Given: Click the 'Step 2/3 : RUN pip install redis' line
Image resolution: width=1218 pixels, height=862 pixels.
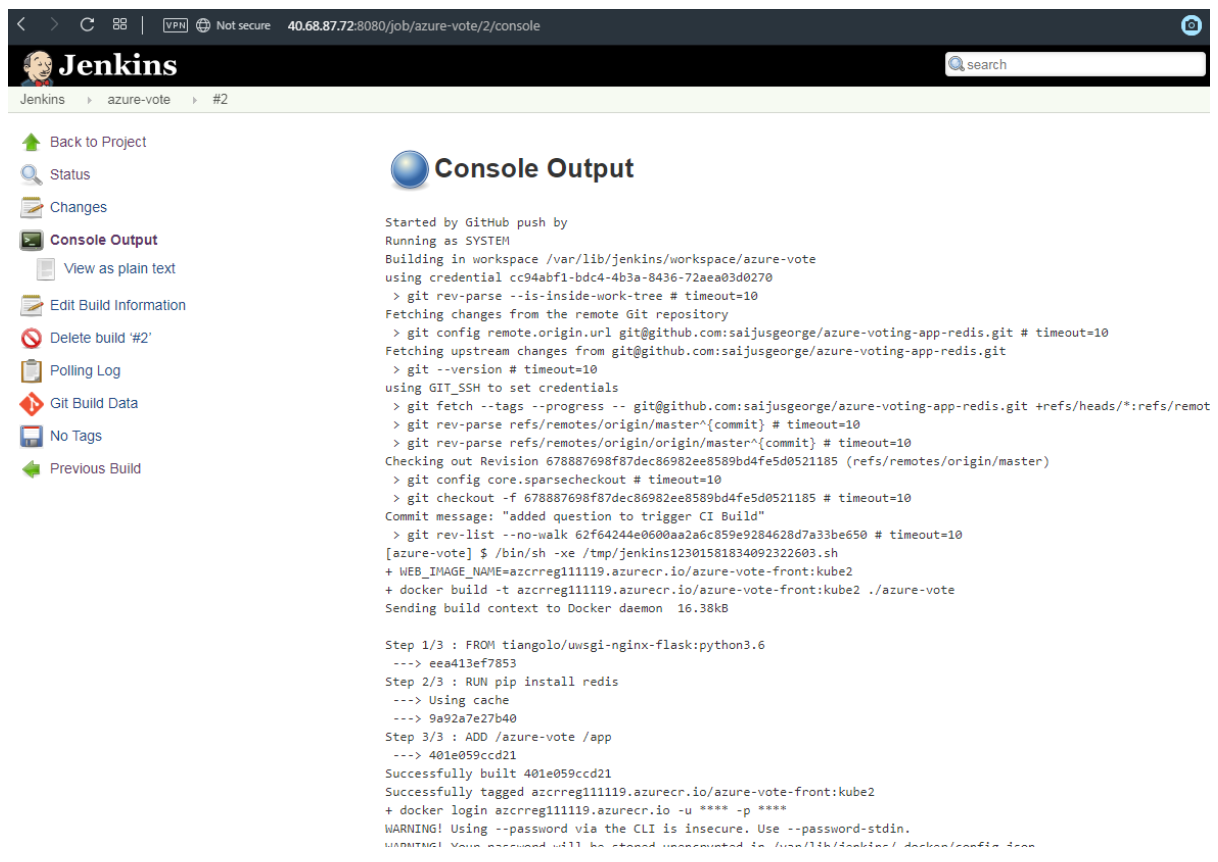Looking at the screenshot, I should coord(501,682).
